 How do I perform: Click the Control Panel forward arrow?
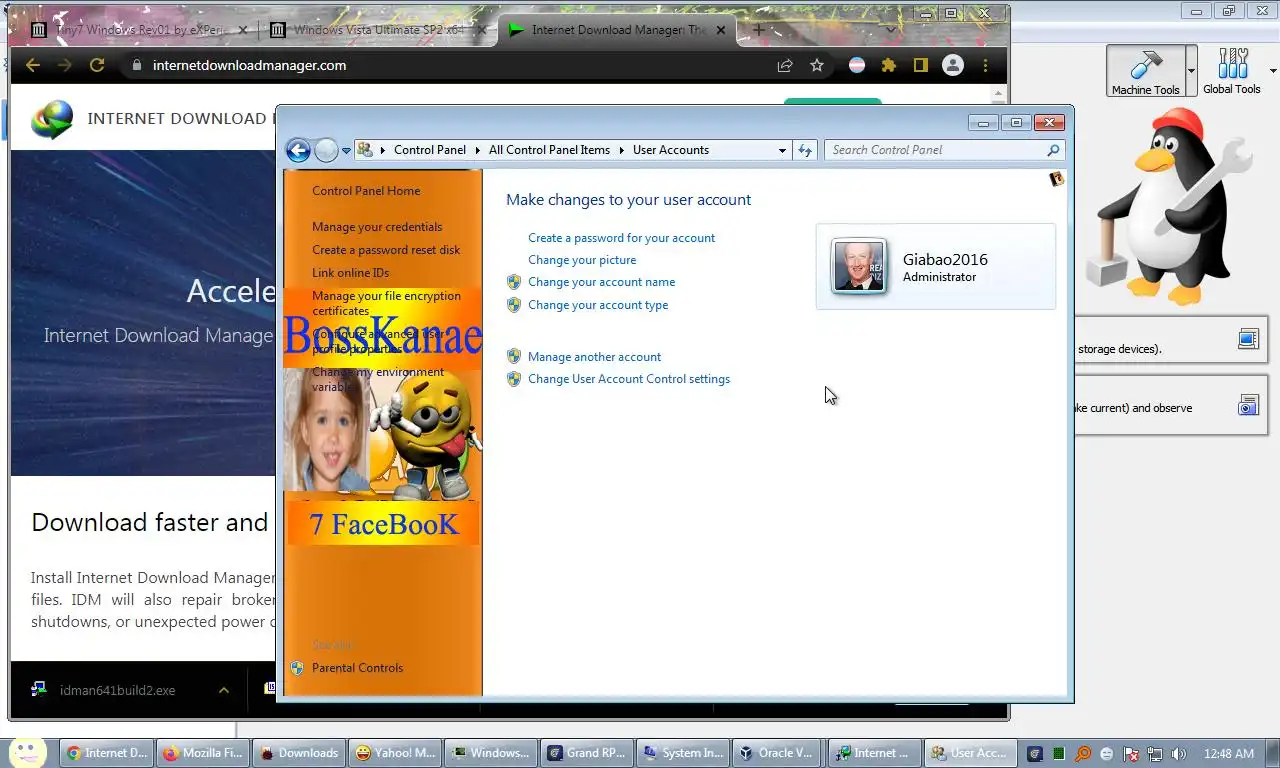(326, 150)
